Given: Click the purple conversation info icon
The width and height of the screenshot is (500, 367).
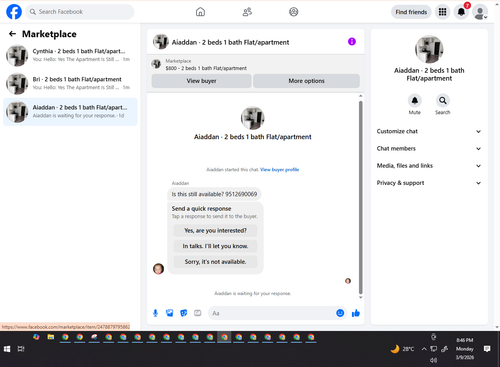Looking at the screenshot, I should [352, 42].
